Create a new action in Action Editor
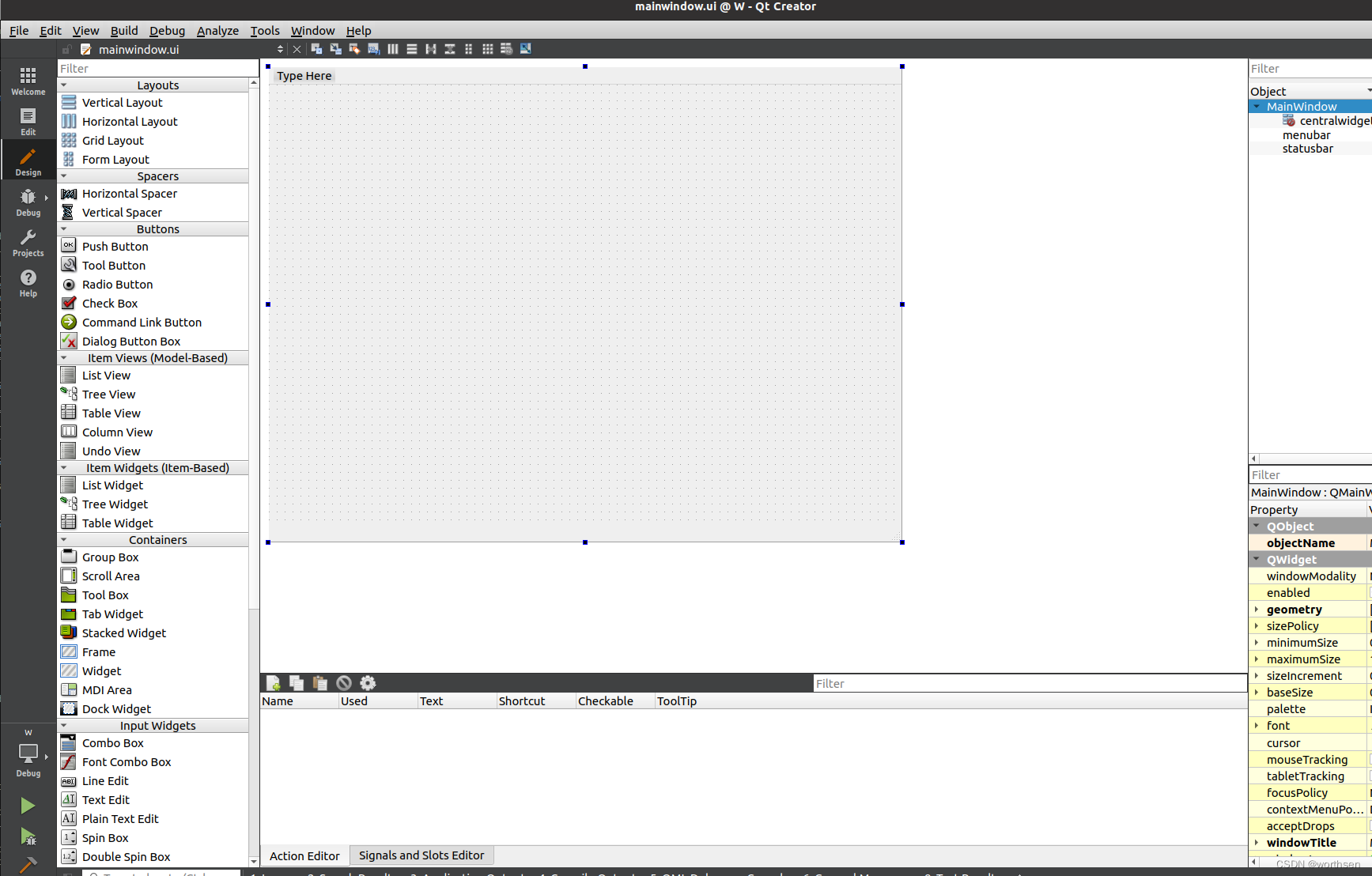This screenshot has width=1372, height=876. point(273,682)
